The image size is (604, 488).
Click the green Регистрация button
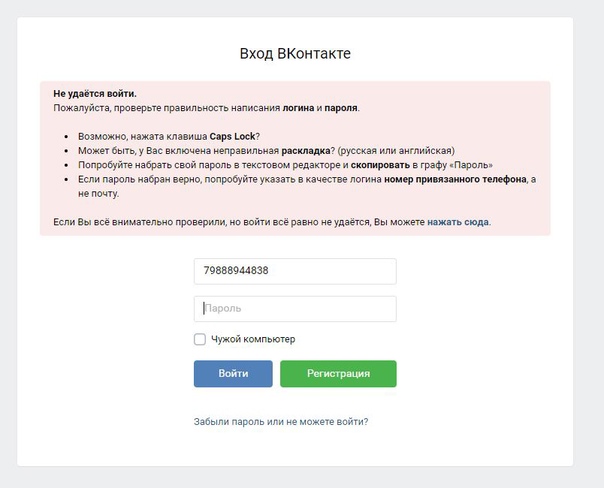338,374
